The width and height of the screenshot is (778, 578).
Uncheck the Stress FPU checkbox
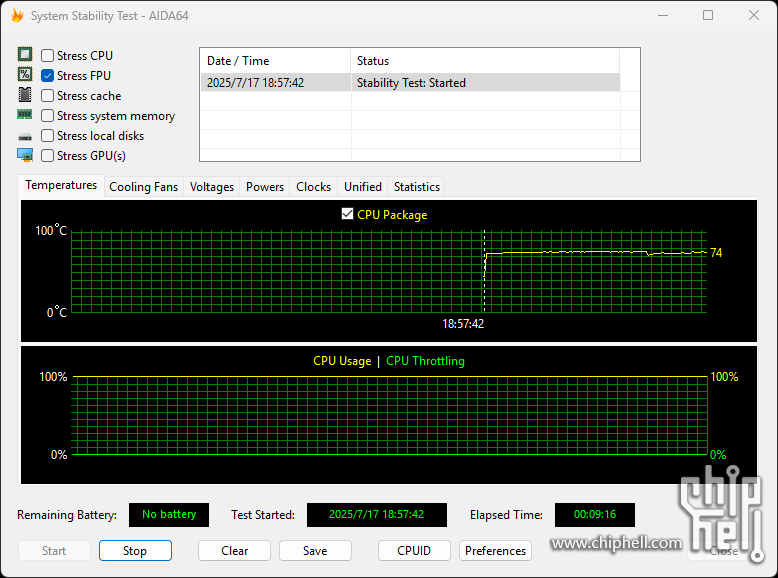47,75
